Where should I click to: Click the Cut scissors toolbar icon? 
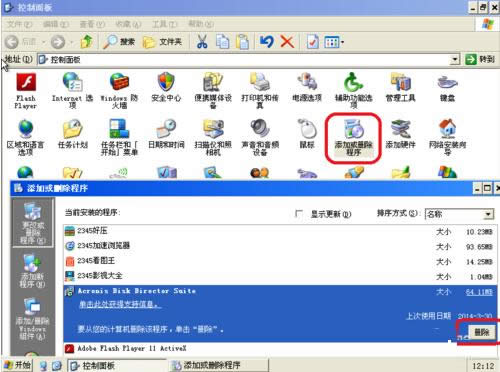202,42
